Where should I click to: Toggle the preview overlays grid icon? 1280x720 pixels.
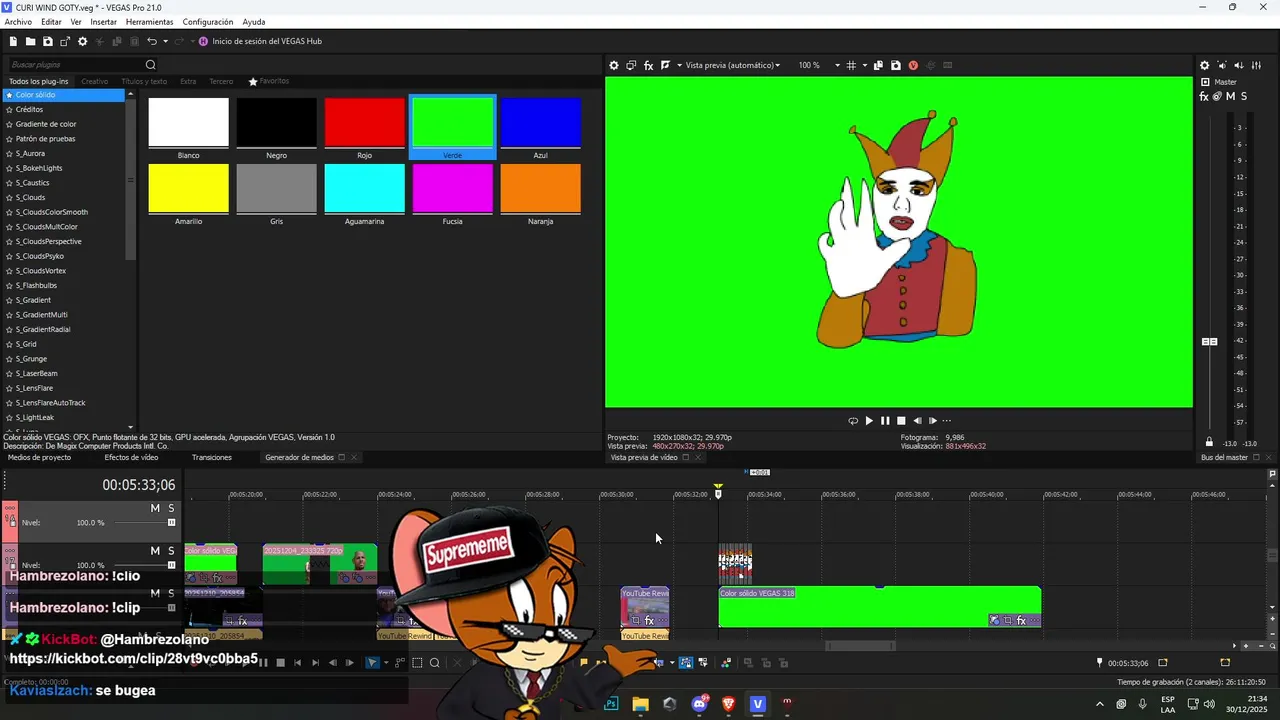click(851, 65)
